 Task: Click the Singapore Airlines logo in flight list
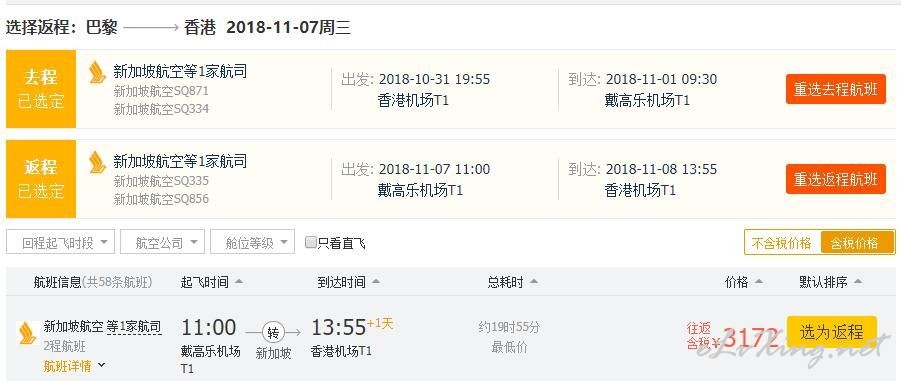click(27, 334)
